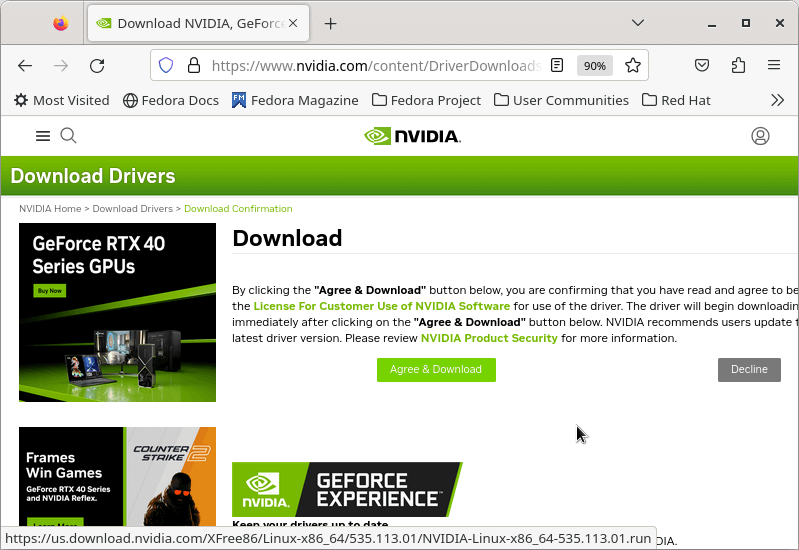Reload the current page
Viewport: 799px width, 550px height.
[x=97, y=65]
